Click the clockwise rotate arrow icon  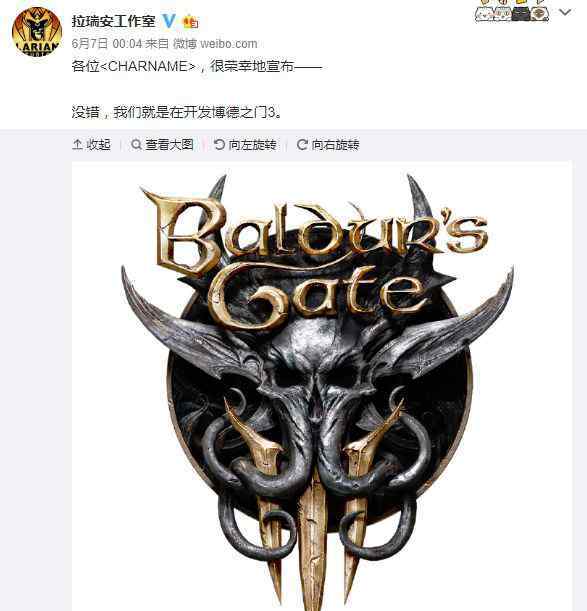click(302, 145)
